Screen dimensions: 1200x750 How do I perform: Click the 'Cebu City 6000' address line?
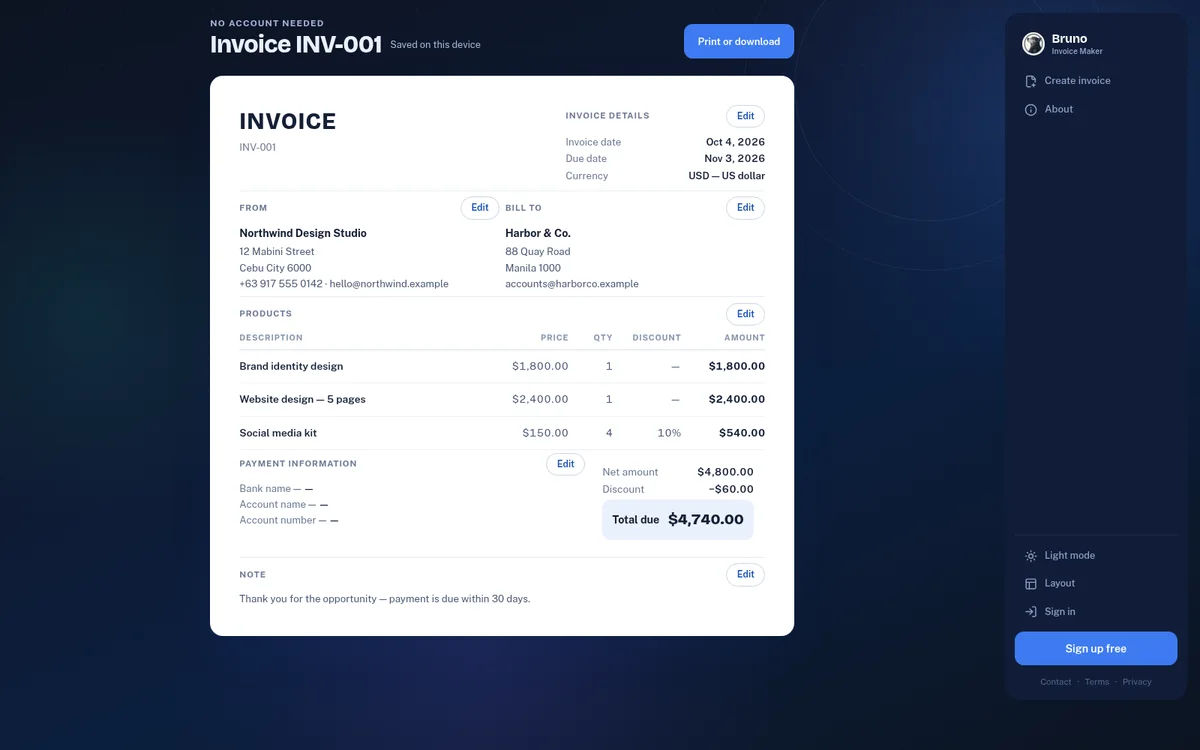(275, 268)
